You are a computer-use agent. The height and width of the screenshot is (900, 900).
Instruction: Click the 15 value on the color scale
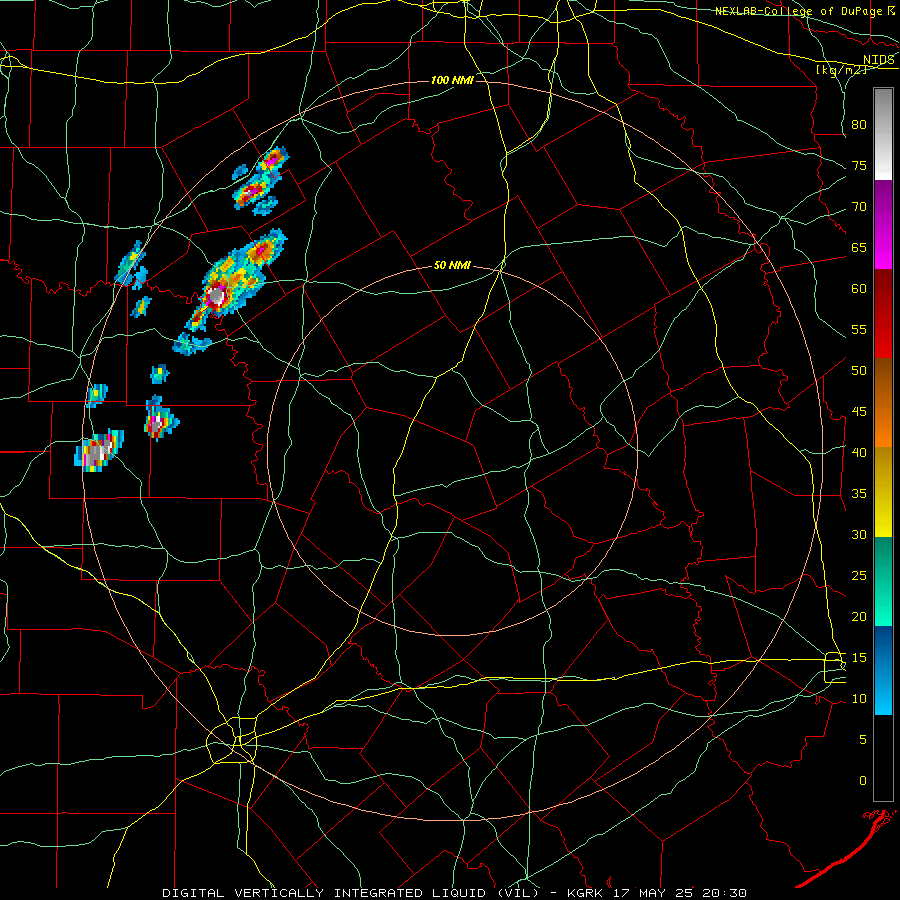pyautogui.click(x=859, y=658)
